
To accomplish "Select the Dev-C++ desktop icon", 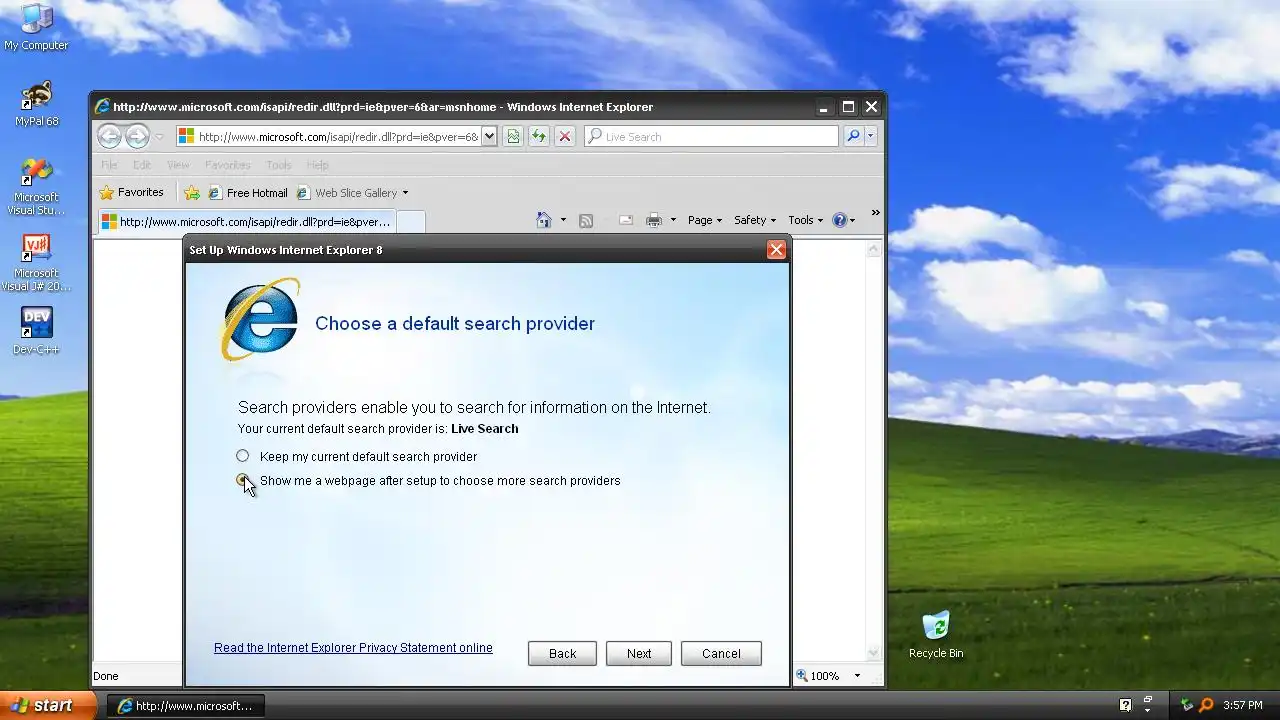I will (36, 331).
